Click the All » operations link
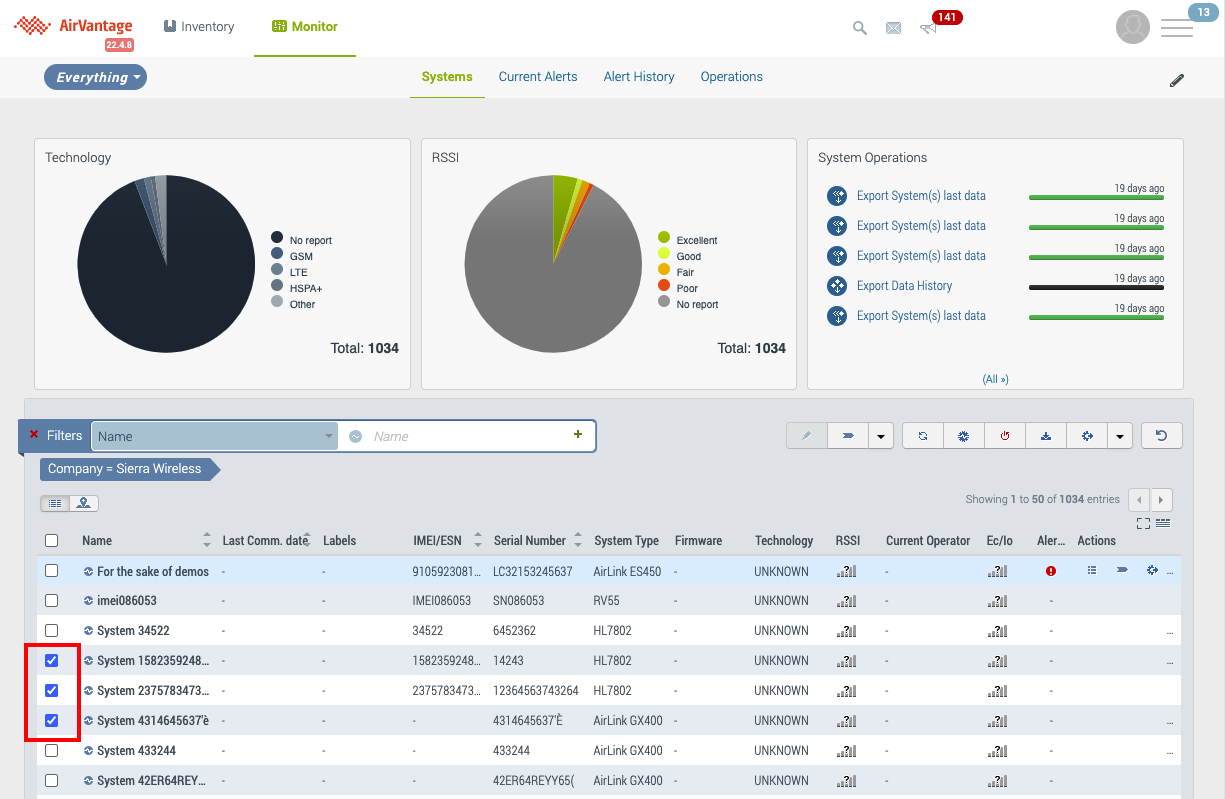The image size is (1225, 799). point(995,379)
